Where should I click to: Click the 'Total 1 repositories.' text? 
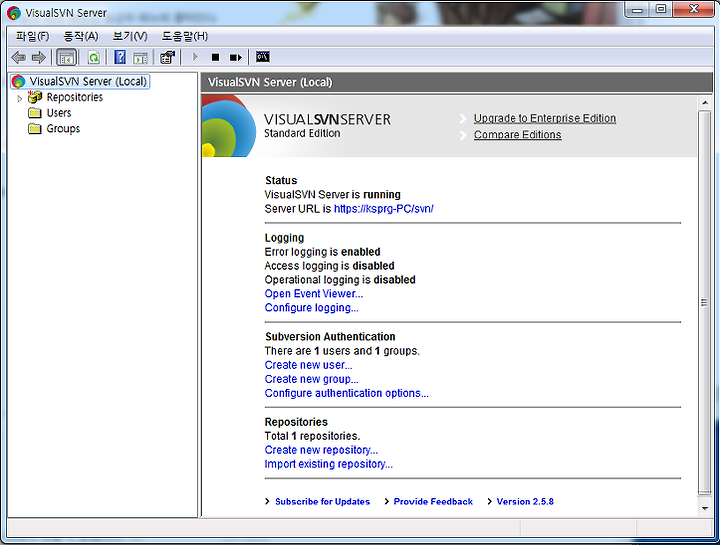(312, 436)
